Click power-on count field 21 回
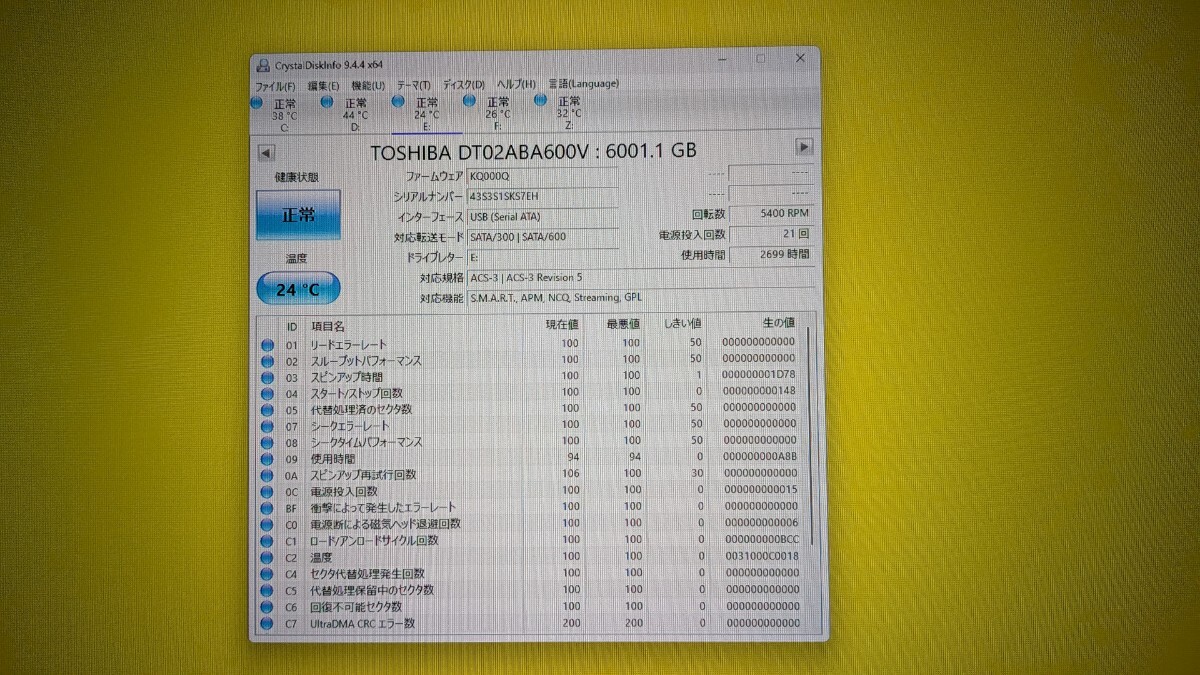 pos(771,235)
